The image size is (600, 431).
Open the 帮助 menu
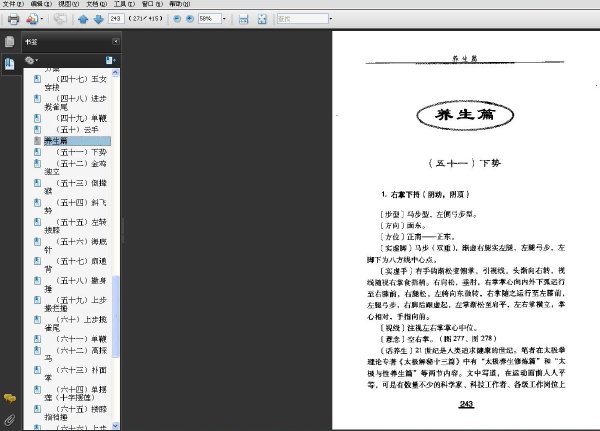click(x=180, y=4)
